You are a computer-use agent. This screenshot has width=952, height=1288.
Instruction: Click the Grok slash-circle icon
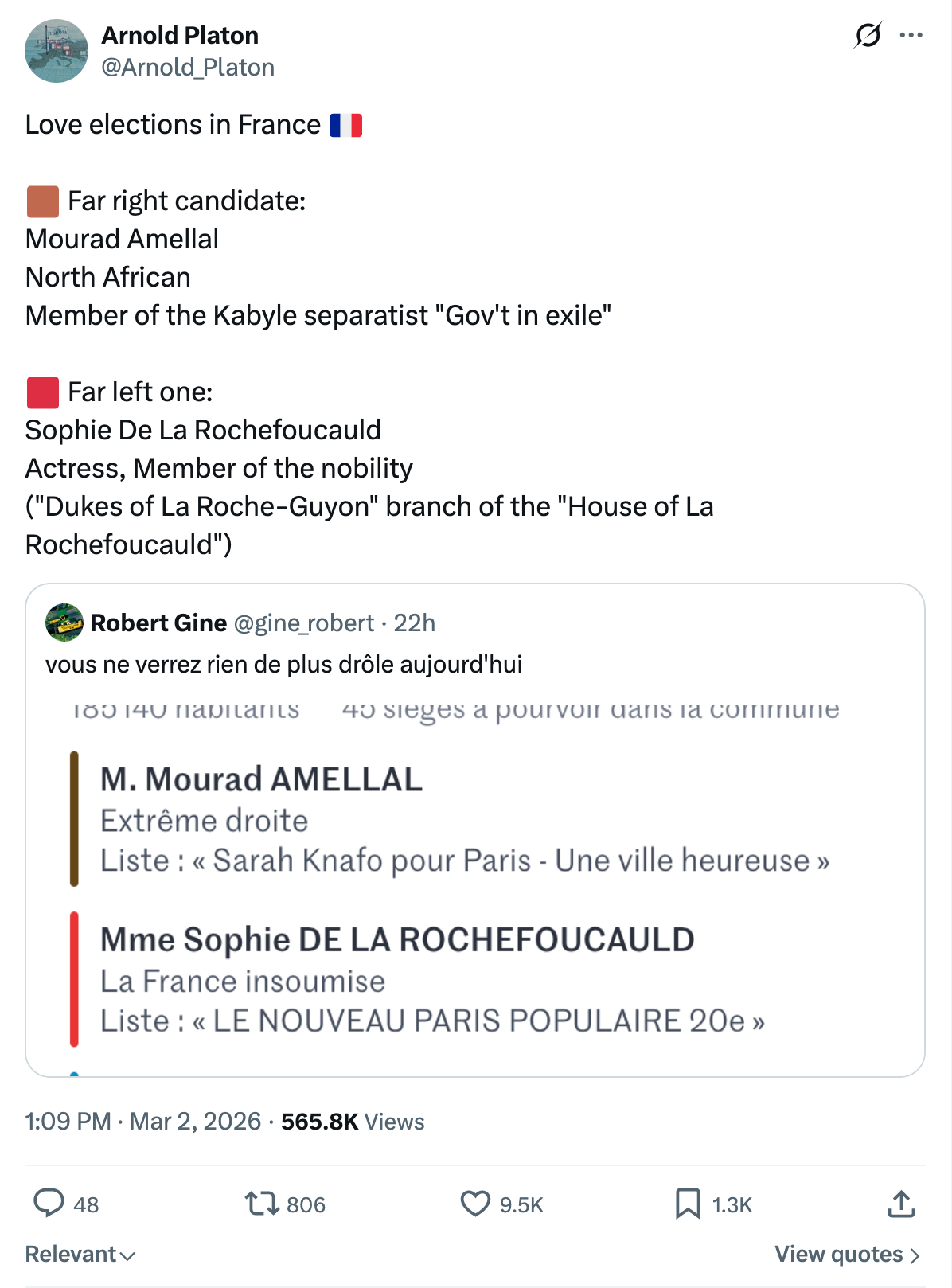point(868,35)
